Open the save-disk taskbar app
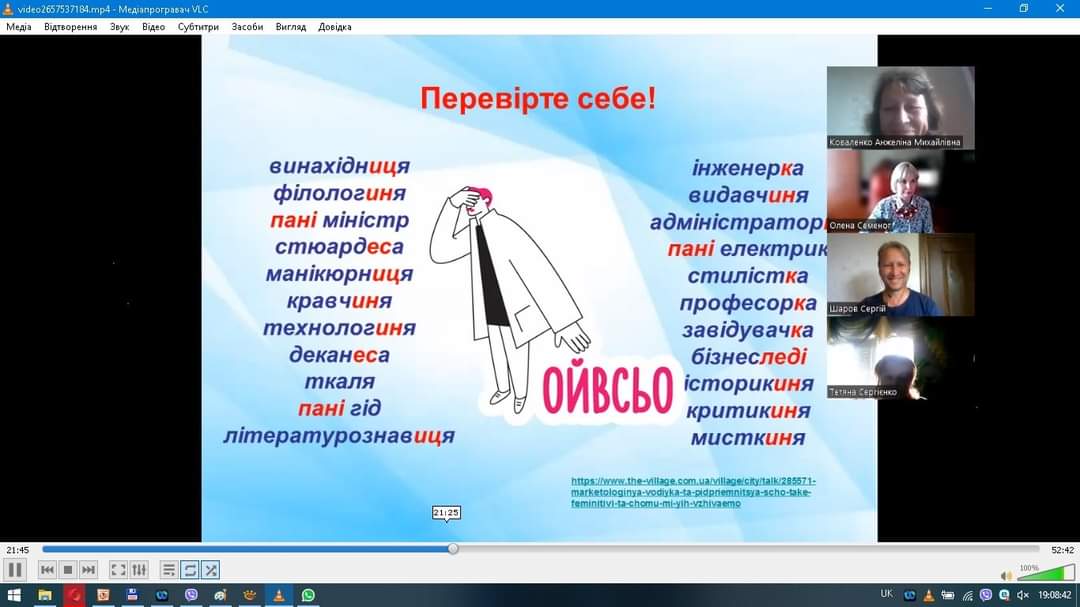 (x=132, y=595)
